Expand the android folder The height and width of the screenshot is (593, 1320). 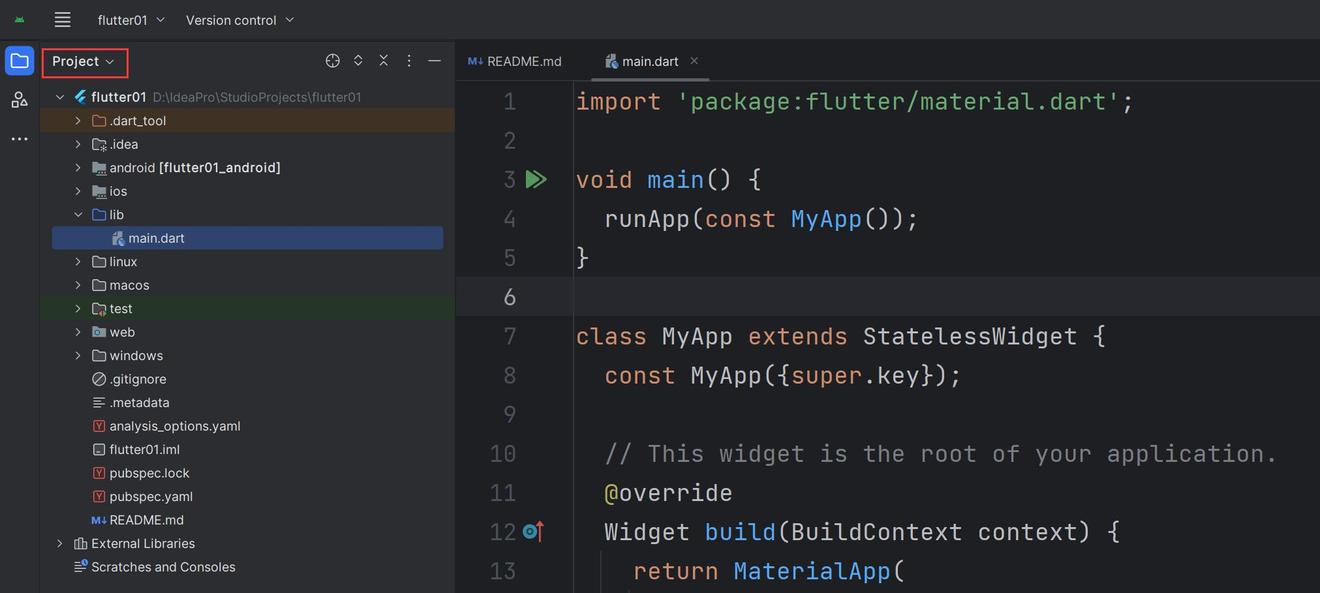coord(78,168)
